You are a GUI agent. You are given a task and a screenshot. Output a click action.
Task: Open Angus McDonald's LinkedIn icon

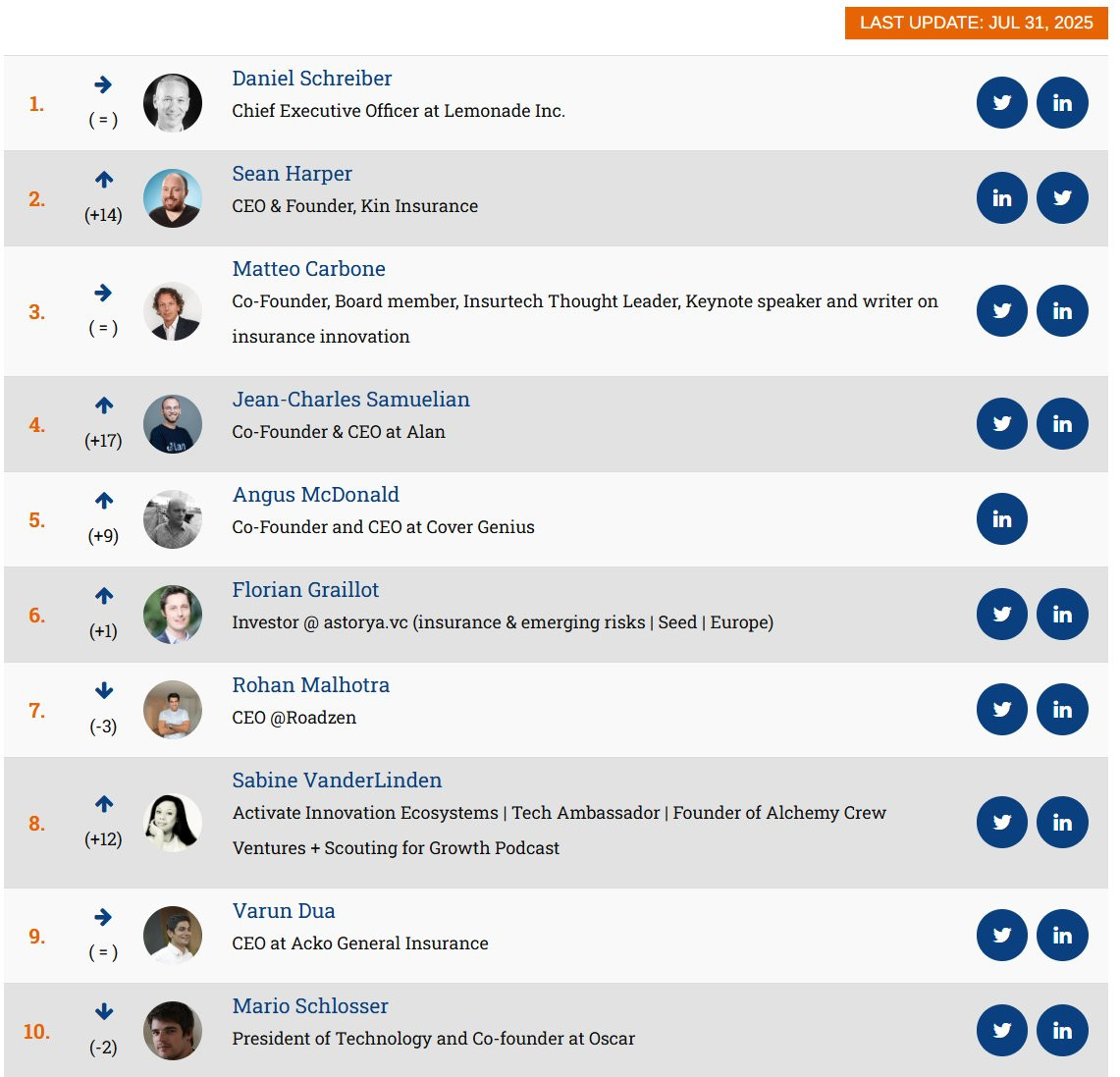click(x=1001, y=519)
